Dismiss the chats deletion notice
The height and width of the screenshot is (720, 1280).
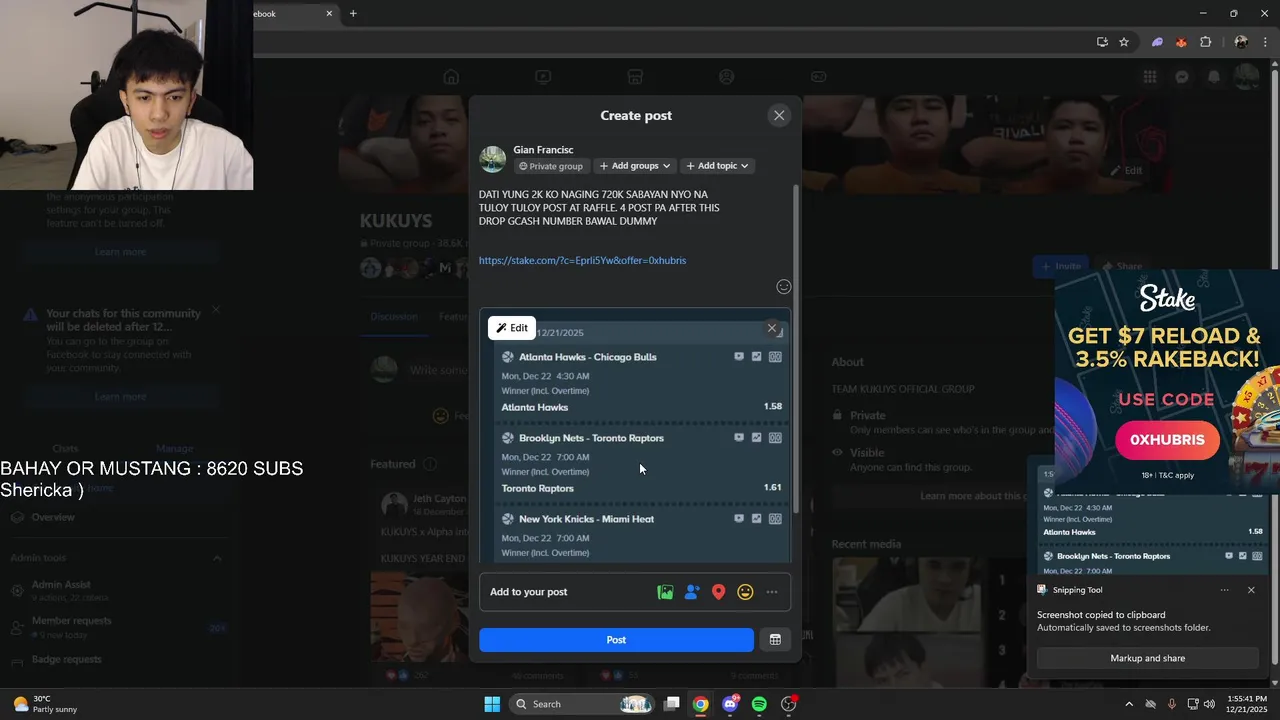[216, 311]
